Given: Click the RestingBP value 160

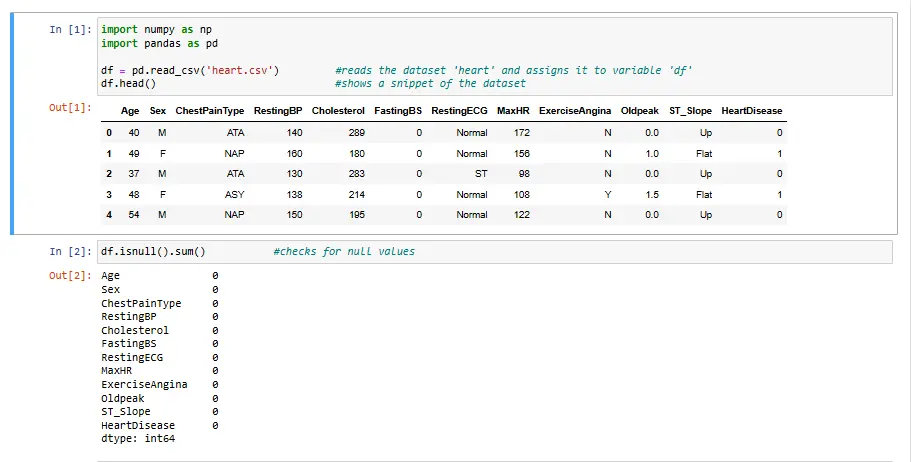Looking at the screenshot, I should click(x=295, y=154).
